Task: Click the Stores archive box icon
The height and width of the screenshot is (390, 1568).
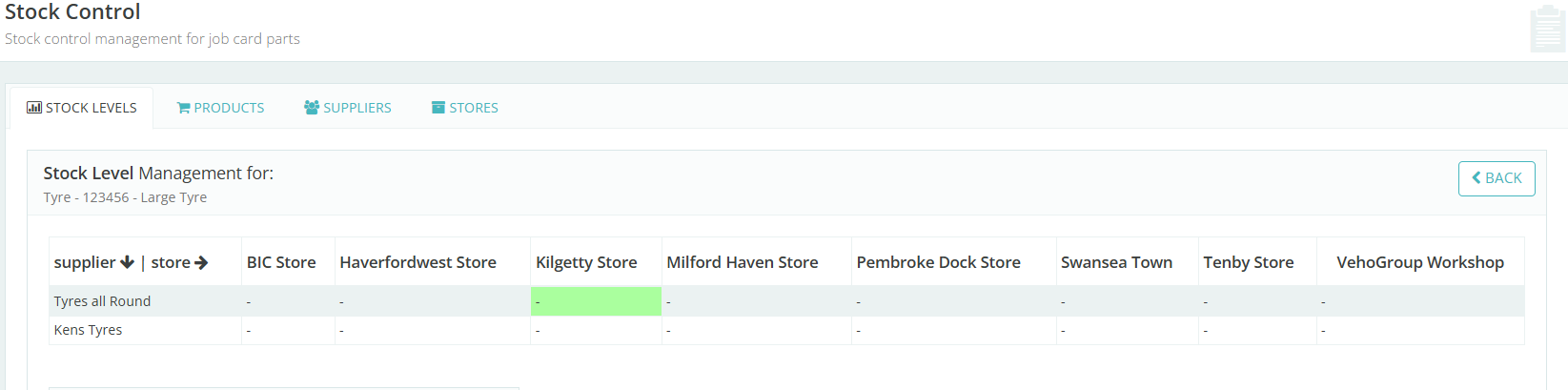Action: (438, 108)
